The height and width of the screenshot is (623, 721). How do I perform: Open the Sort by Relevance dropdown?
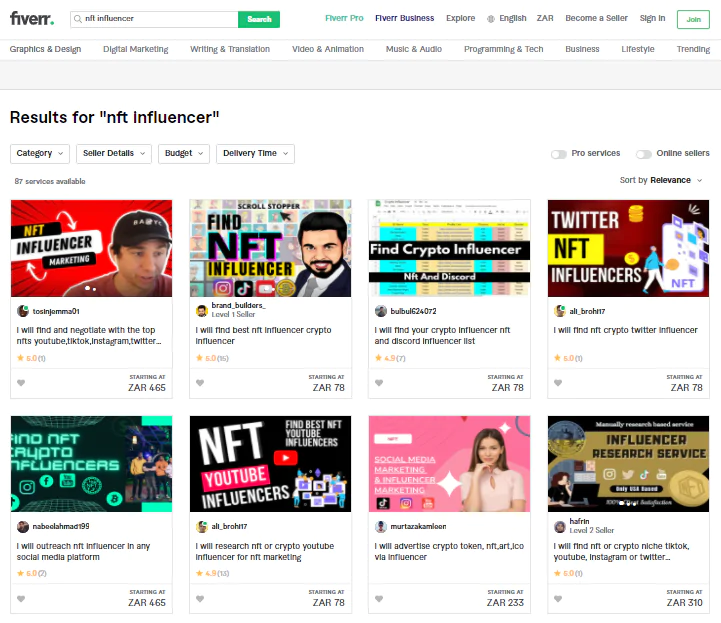click(x=661, y=180)
